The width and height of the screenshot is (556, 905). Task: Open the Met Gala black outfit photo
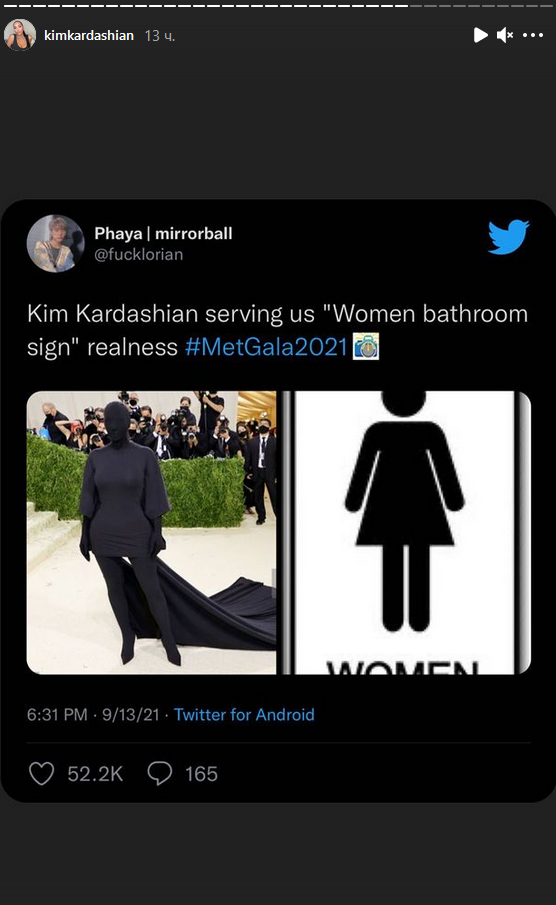click(x=151, y=533)
